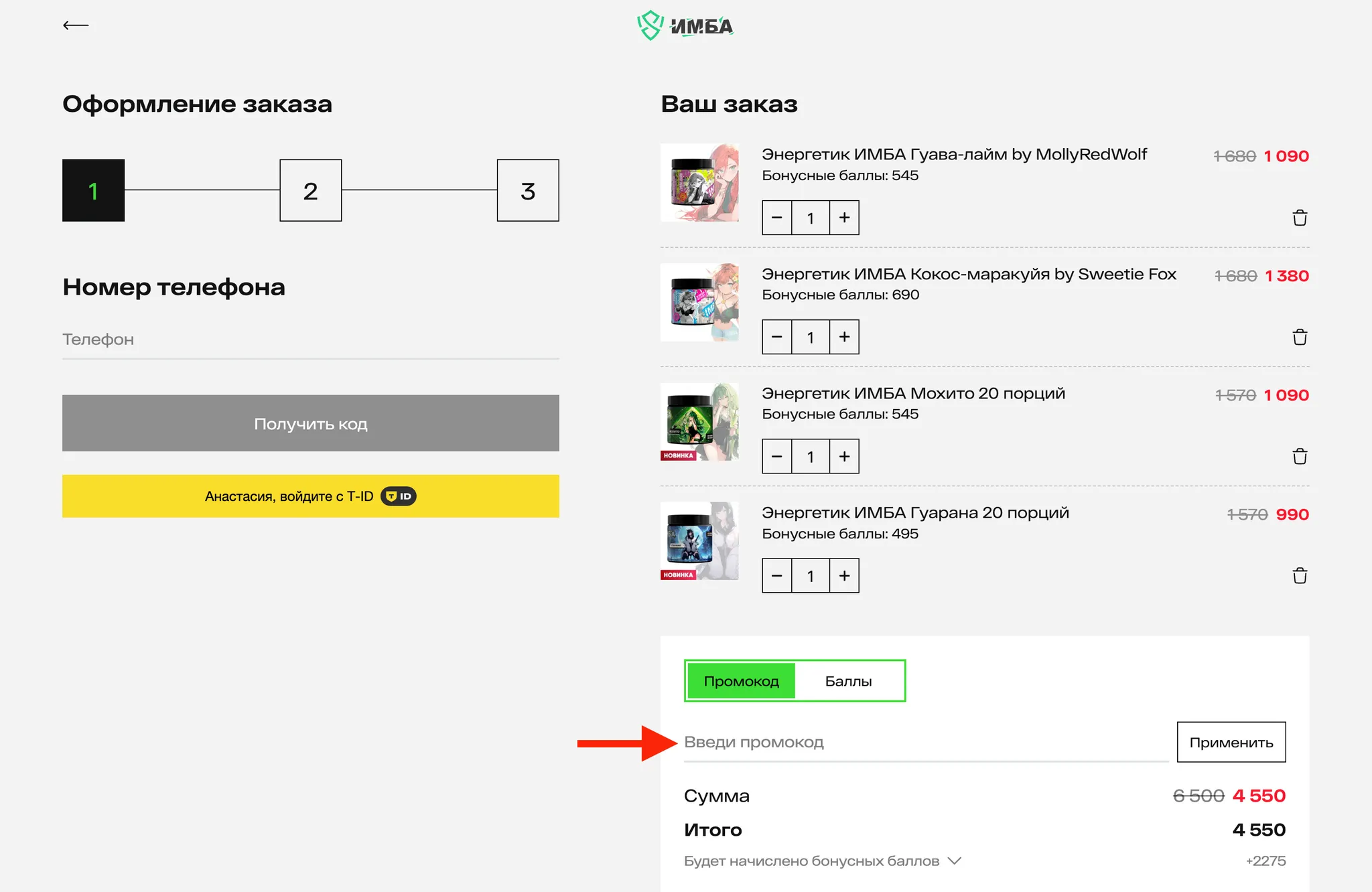Viewport: 1372px width, 892px height.
Task: Decrease quantity of Кокос-маракуйя item
Action: click(777, 337)
